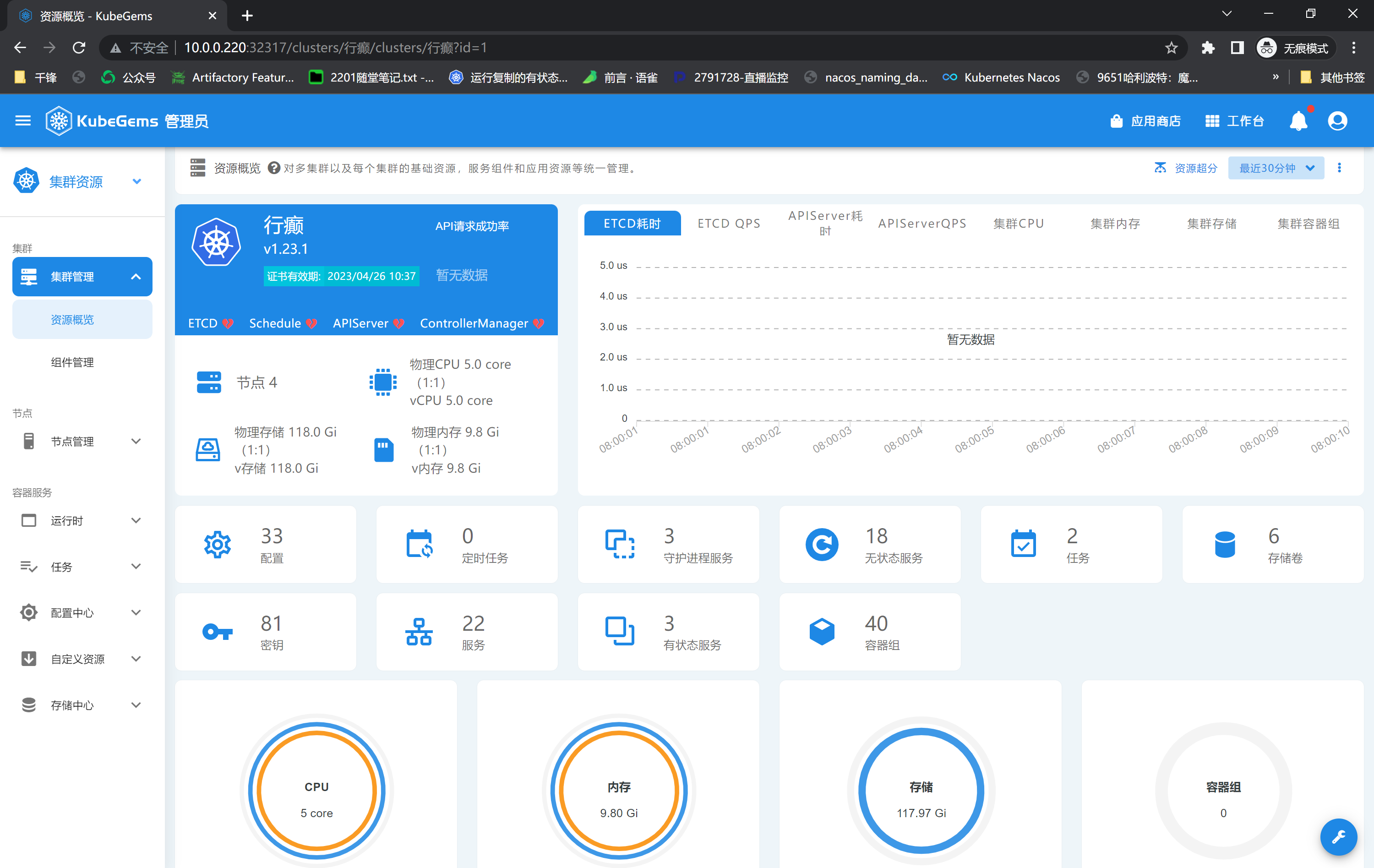Click the Schedule broken heart status icon
This screenshot has width=1374, height=868.
311,323
